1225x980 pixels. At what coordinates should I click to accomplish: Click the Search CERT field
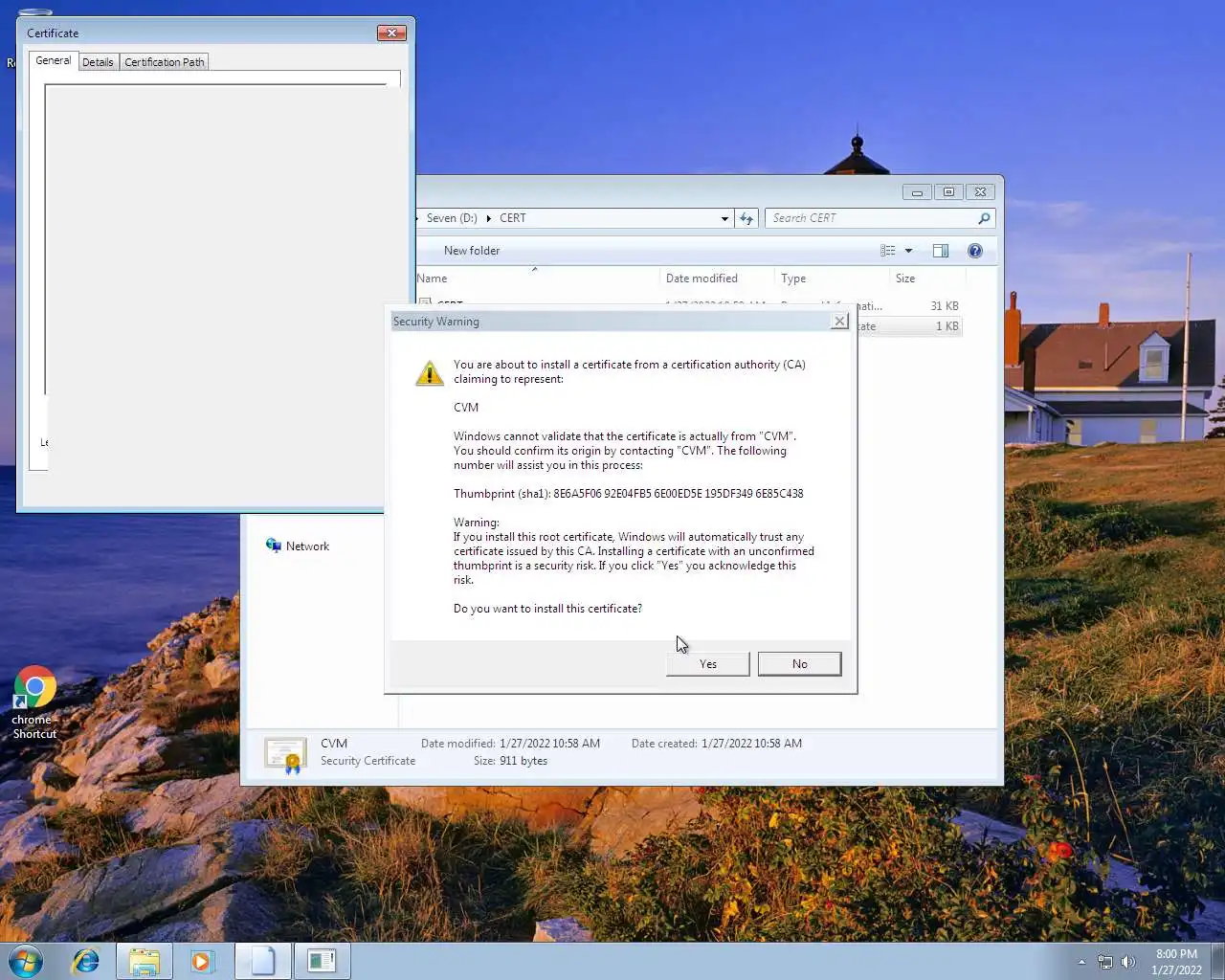tap(871, 218)
